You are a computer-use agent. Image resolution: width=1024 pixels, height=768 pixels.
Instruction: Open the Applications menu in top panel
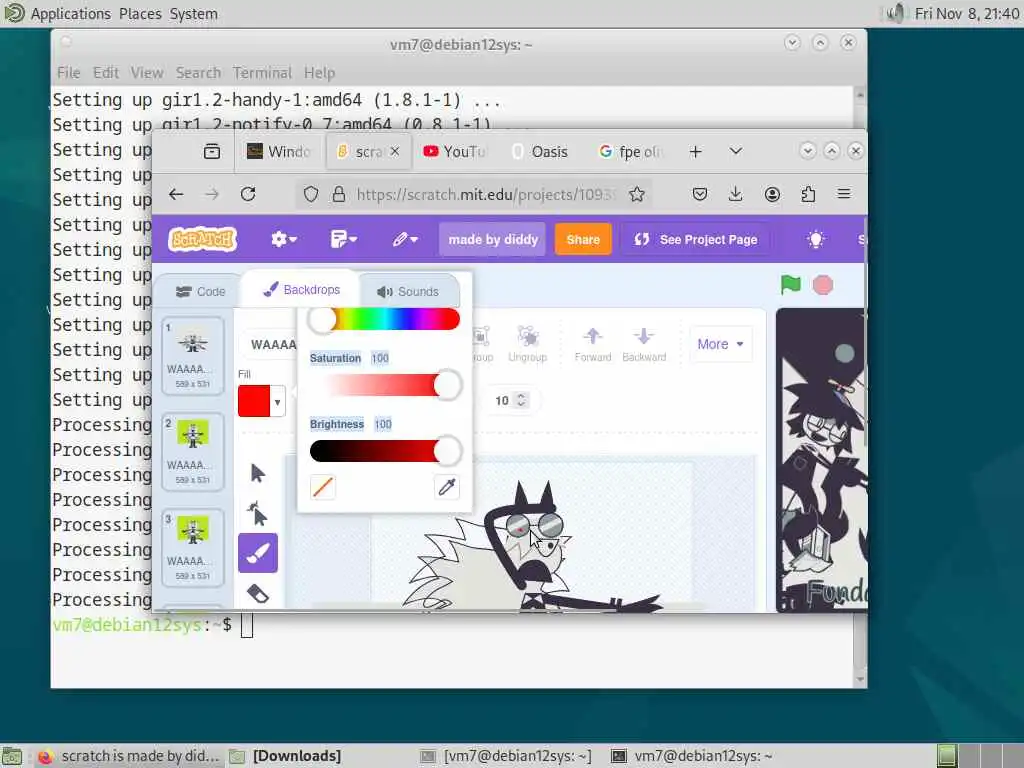[71, 14]
